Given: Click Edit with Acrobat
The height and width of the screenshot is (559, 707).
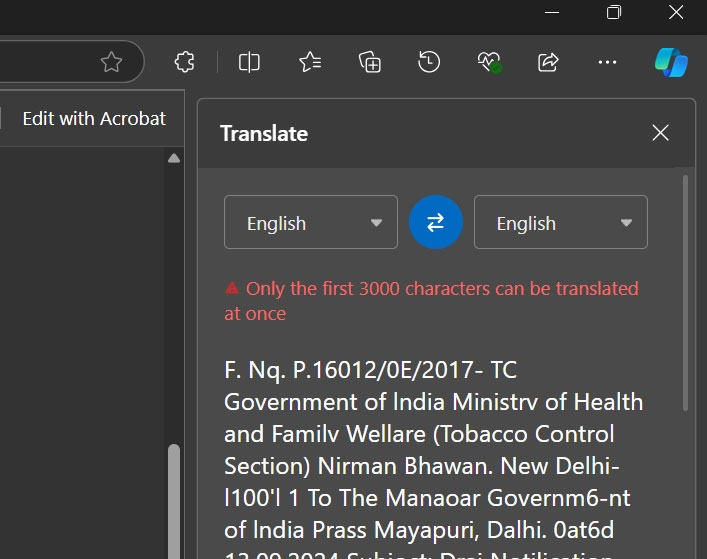Looking at the screenshot, I should click(94, 119).
